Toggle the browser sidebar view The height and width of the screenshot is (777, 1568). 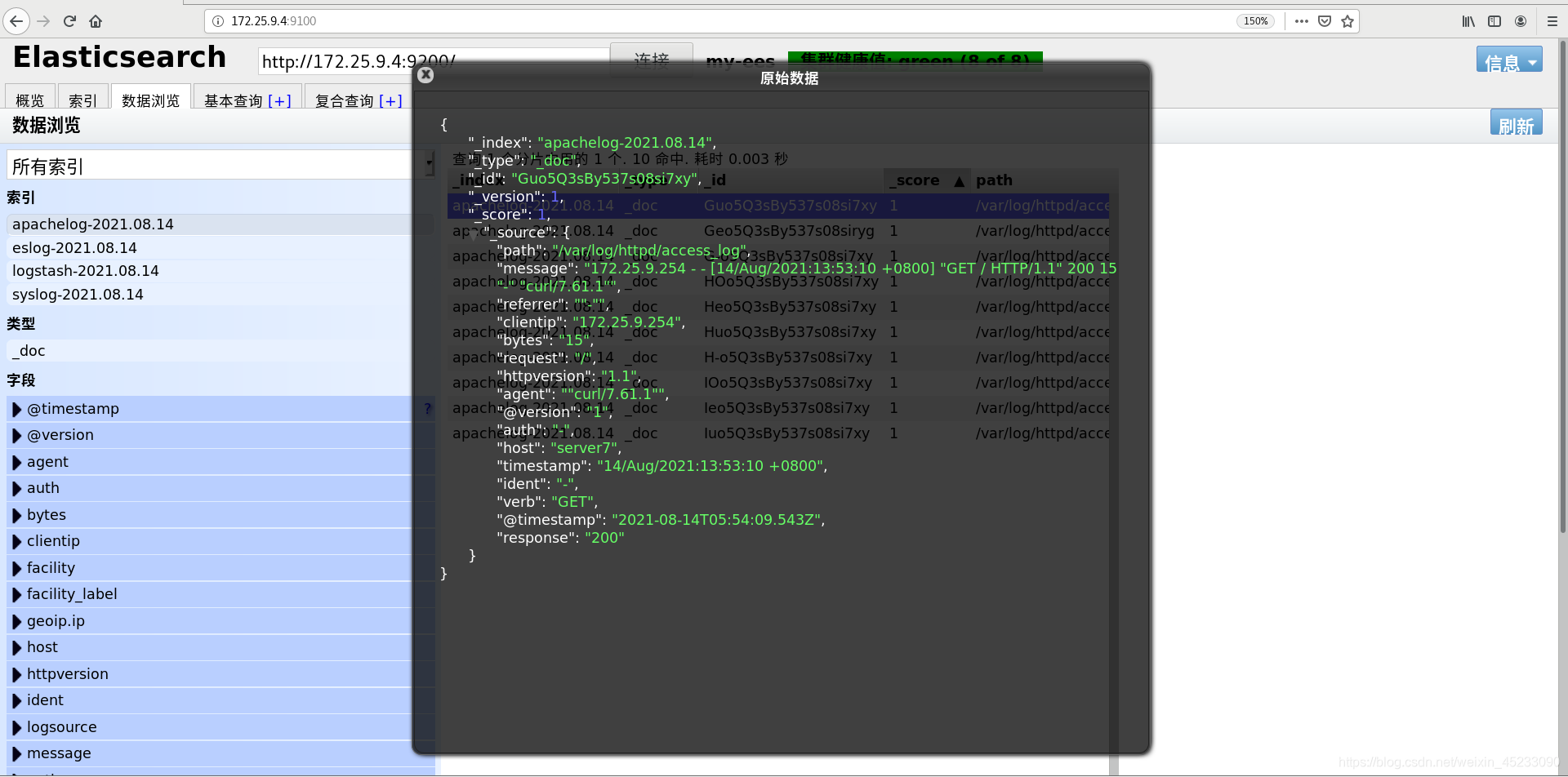click(1494, 21)
